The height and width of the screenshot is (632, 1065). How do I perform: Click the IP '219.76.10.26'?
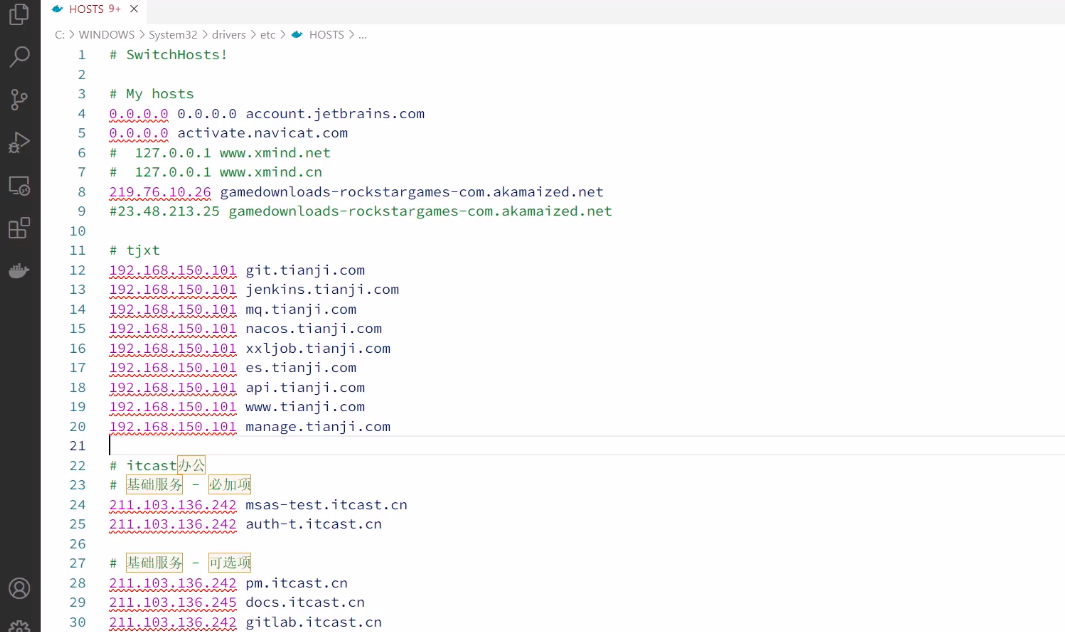(x=160, y=192)
